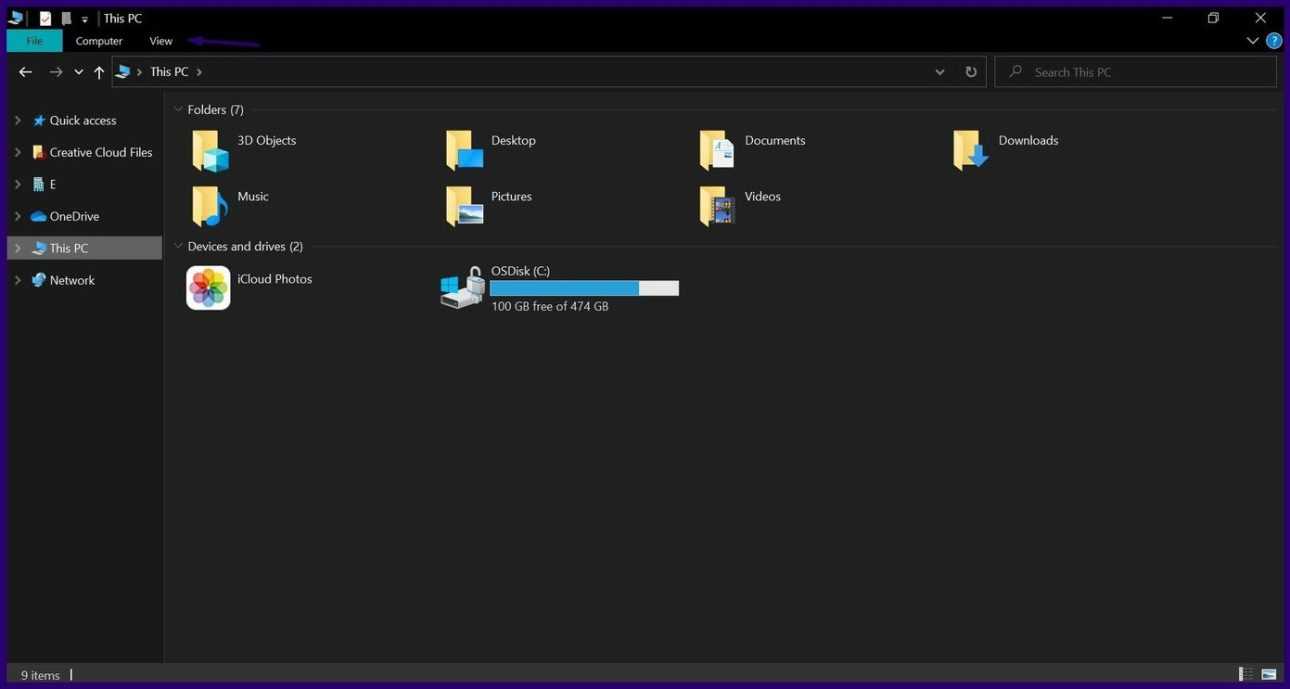Open the iCloud Photos icon
Screen dimensions: 1290x689
tap(208, 288)
